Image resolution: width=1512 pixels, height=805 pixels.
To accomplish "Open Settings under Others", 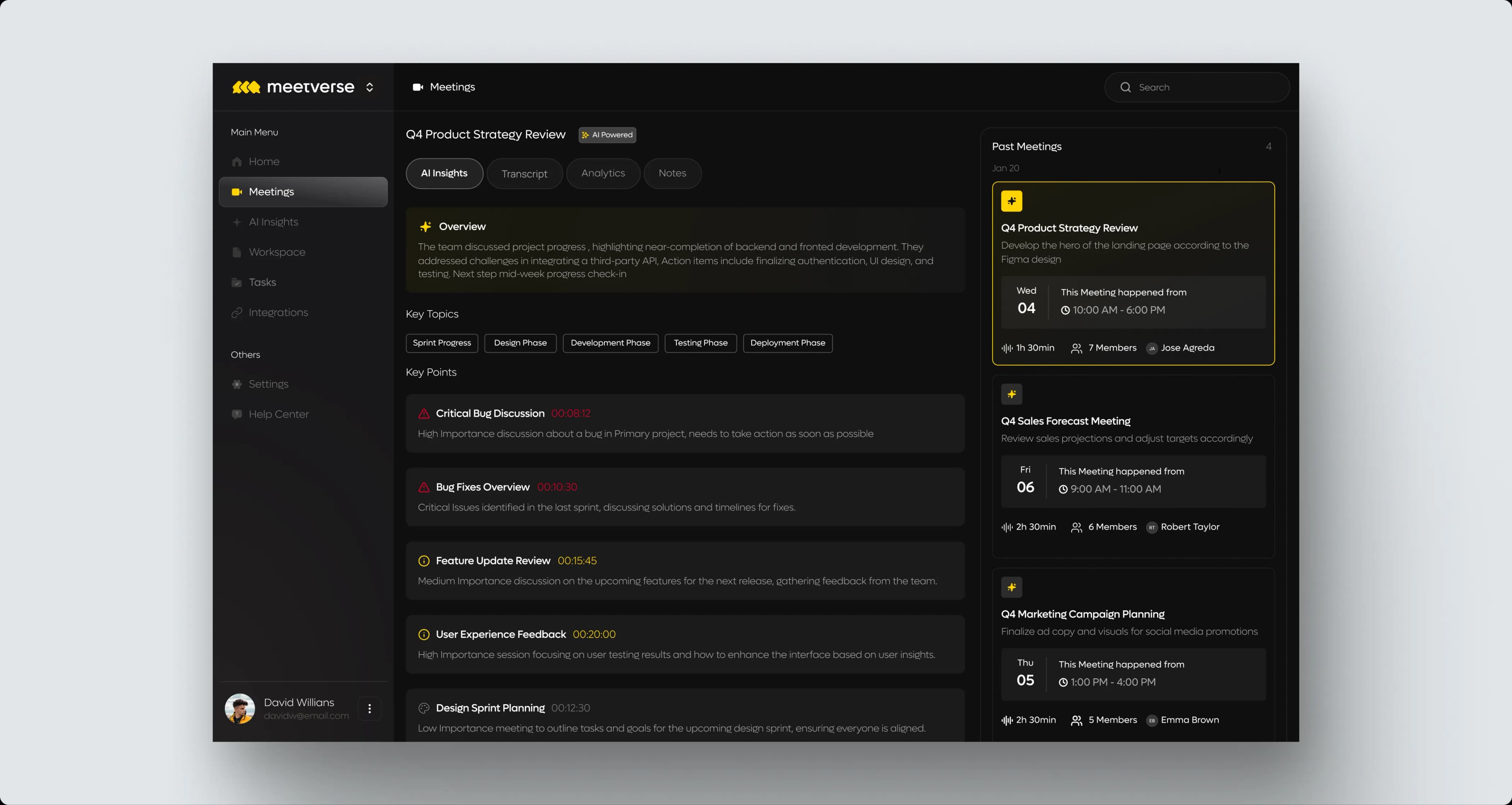I will pyautogui.click(x=268, y=384).
